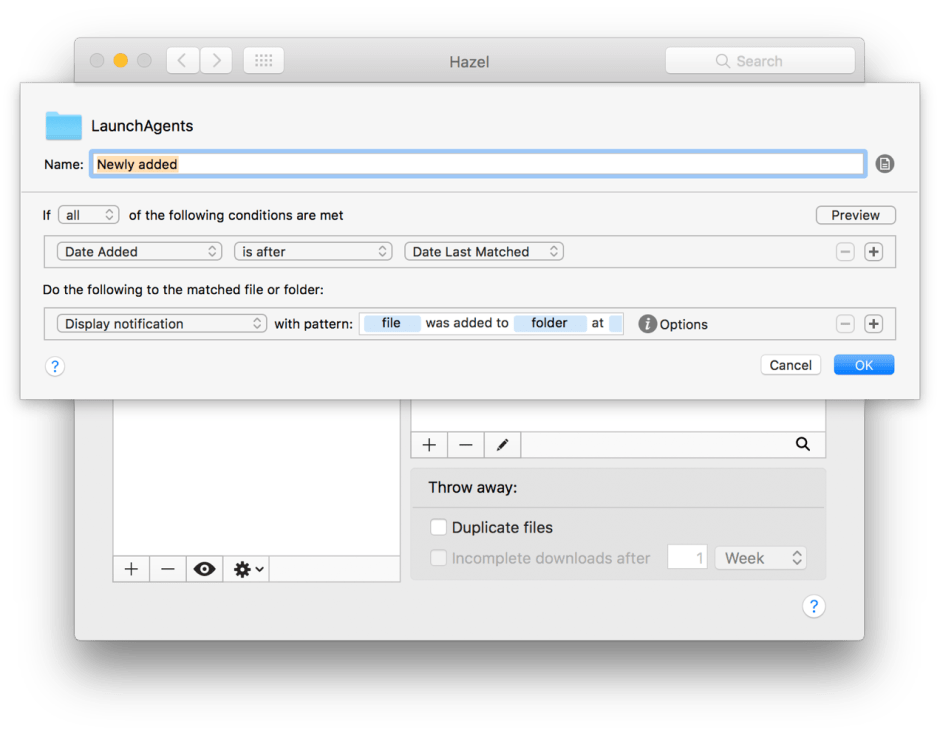Click the Preview button
The width and height of the screenshot is (940, 735).
pyautogui.click(x=855, y=215)
